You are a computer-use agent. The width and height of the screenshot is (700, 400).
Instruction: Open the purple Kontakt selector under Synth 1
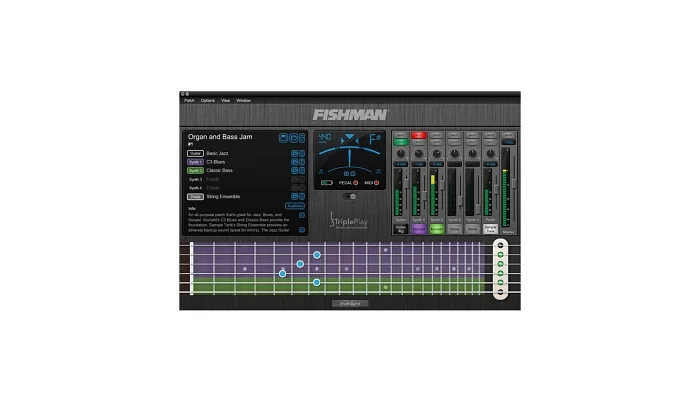tap(419, 229)
